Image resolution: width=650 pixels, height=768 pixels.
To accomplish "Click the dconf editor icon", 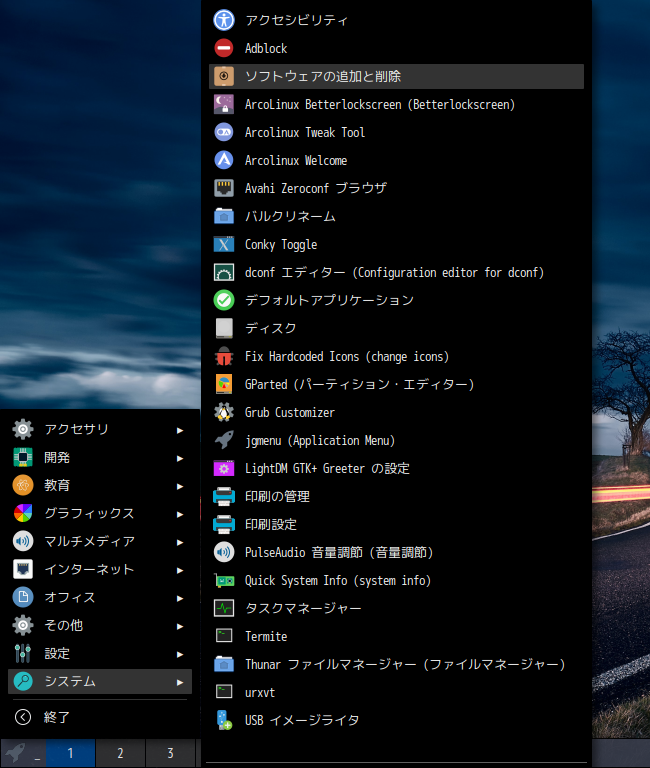I will tap(224, 272).
